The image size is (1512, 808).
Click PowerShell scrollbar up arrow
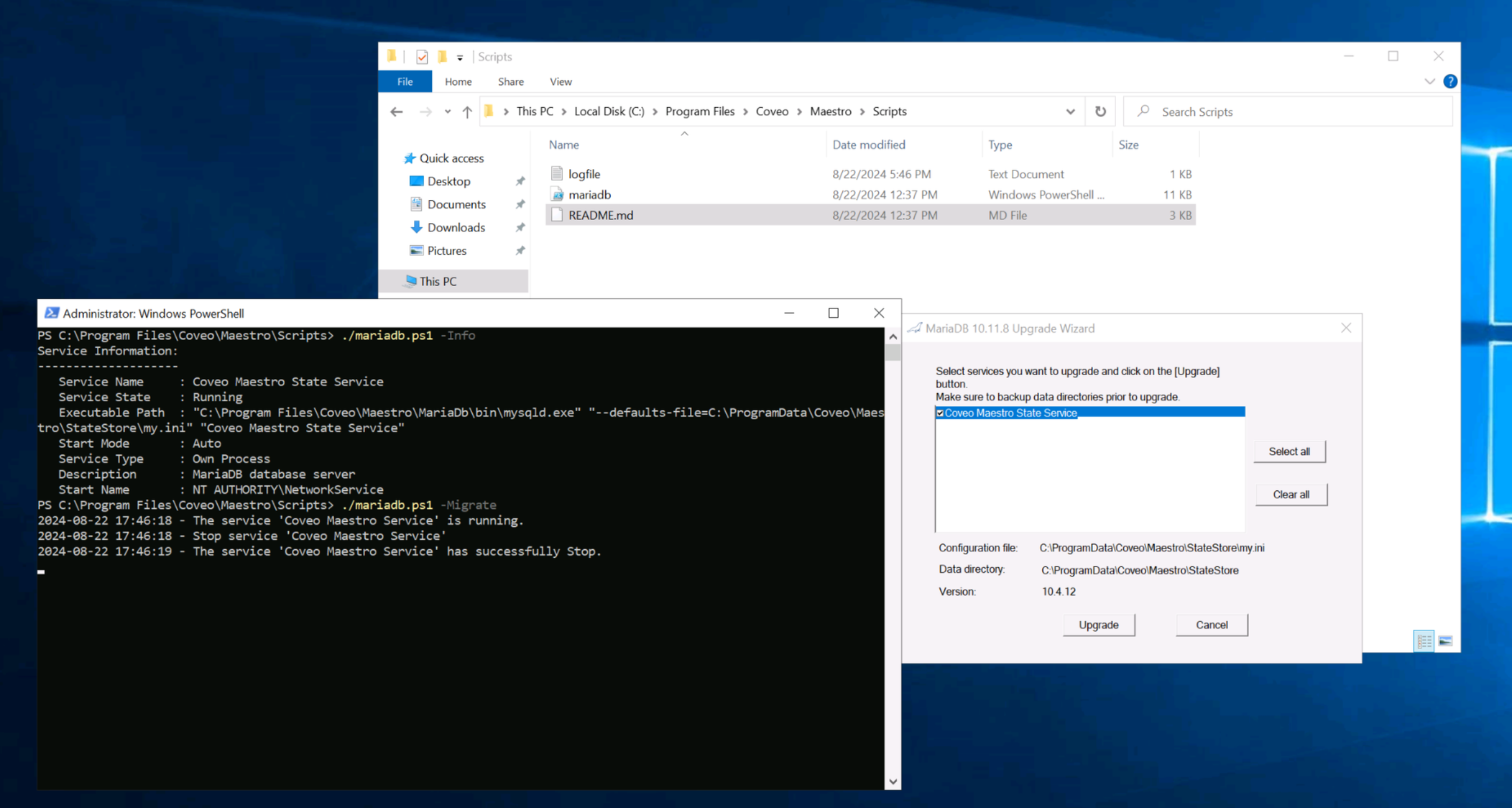(x=893, y=336)
